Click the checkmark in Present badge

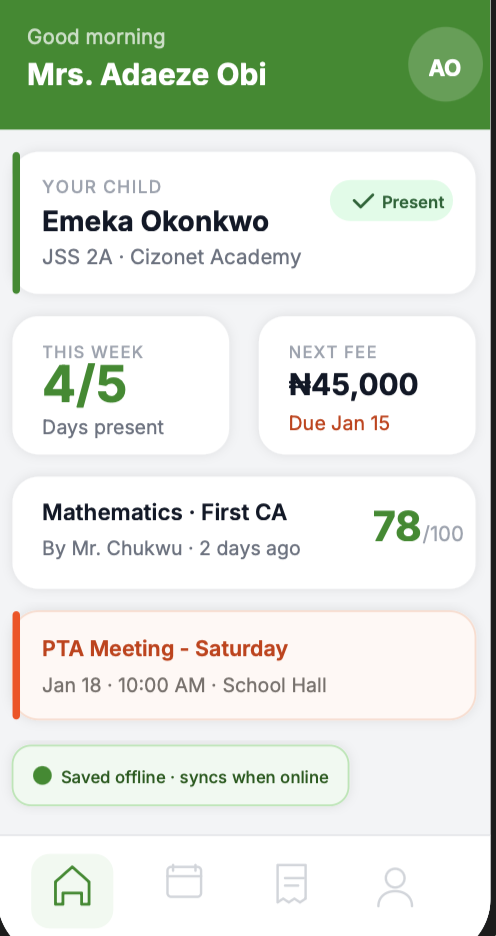tap(363, 201)
